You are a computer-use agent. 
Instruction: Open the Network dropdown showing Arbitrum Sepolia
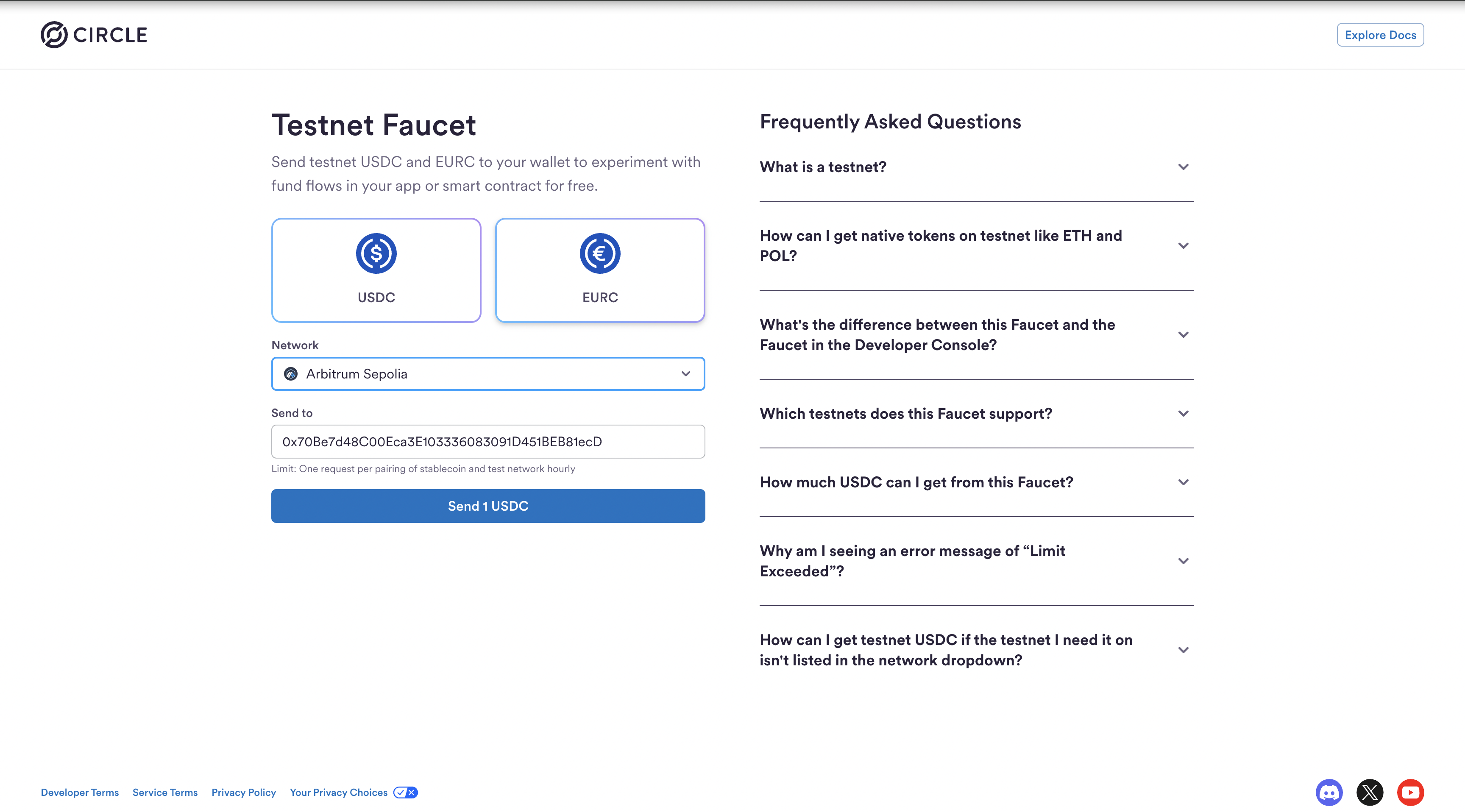pos(488,374)
